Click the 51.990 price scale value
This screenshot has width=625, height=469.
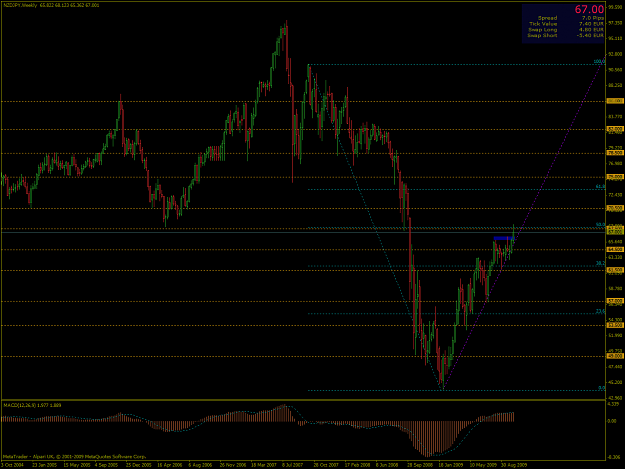(615, 336)
